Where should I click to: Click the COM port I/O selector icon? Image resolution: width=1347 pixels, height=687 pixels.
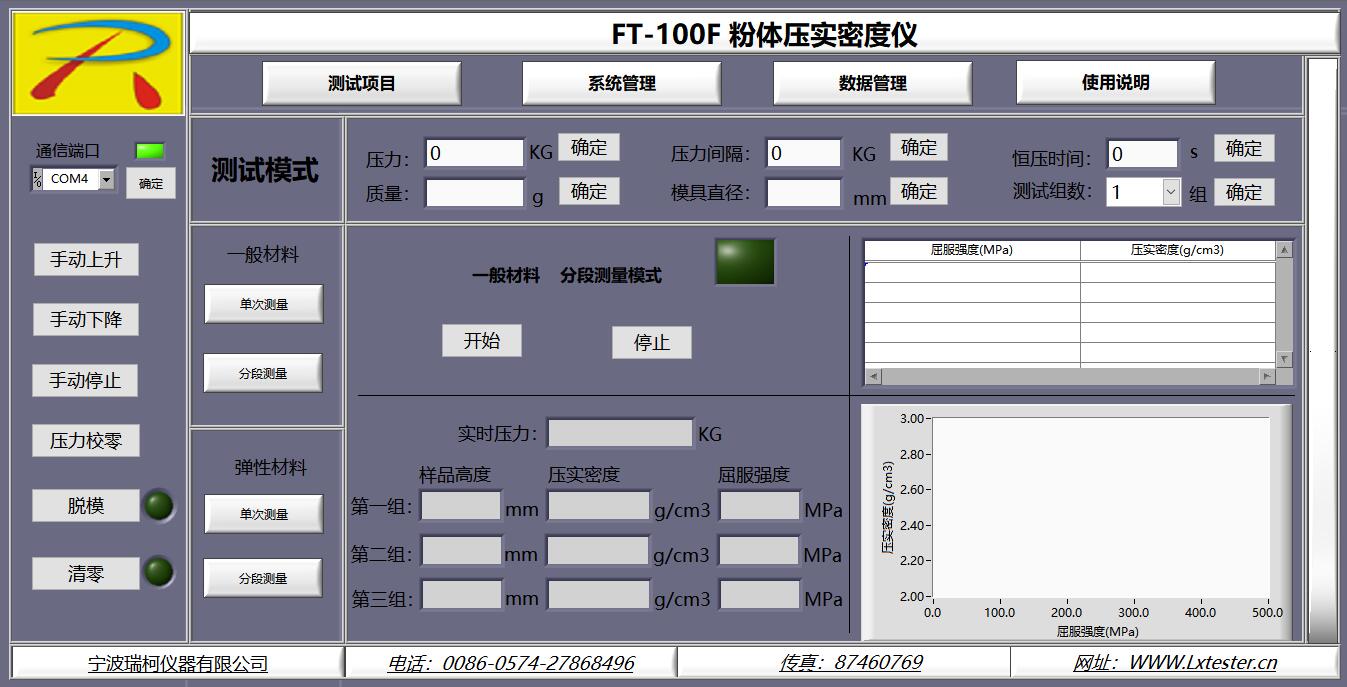pyautogui.click(x=37, y=179)
